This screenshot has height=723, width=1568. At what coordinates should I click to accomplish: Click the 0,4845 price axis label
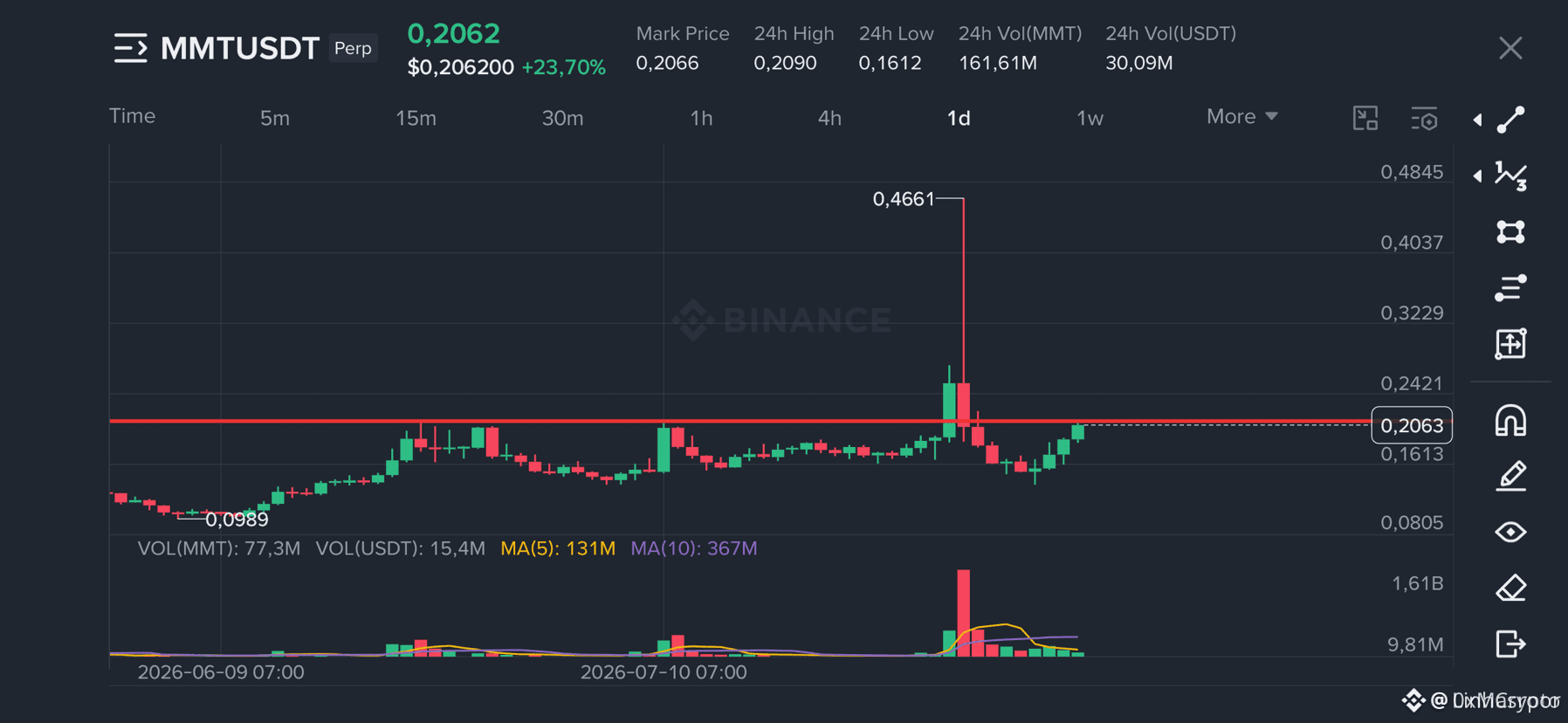[x=1412, y=172]
